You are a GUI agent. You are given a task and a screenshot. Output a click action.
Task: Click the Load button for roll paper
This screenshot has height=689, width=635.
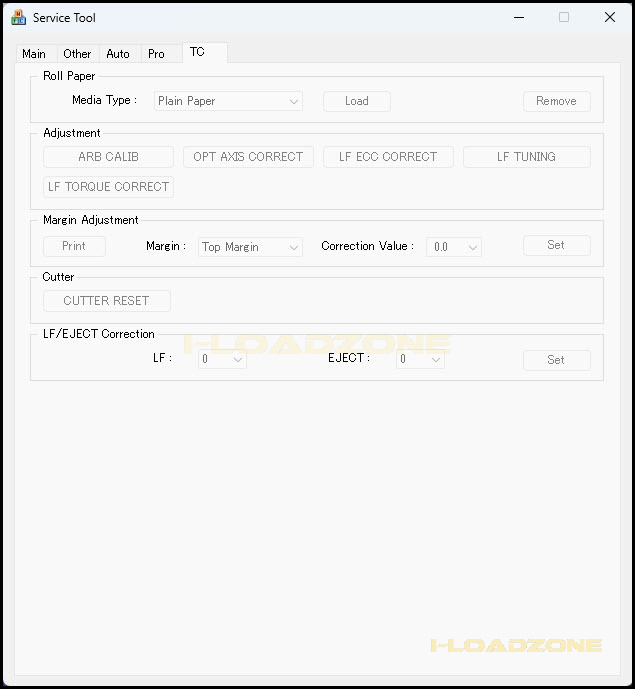coord(356,101)
